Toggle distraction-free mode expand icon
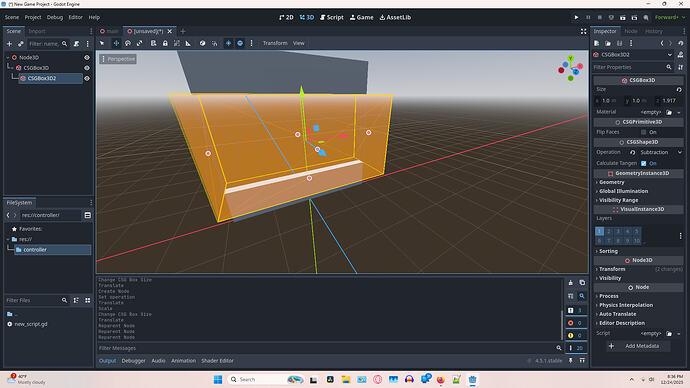The height and width of the screenshot is (388, 690). pos(584,31)
